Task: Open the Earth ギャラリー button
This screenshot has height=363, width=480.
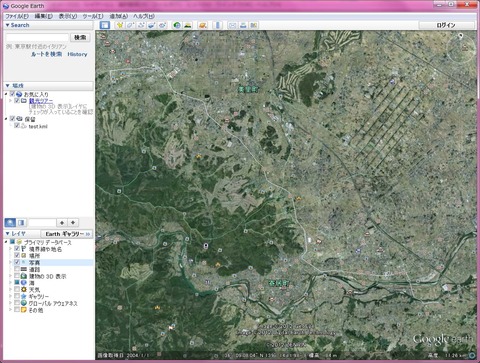Action: pos(67,234)
